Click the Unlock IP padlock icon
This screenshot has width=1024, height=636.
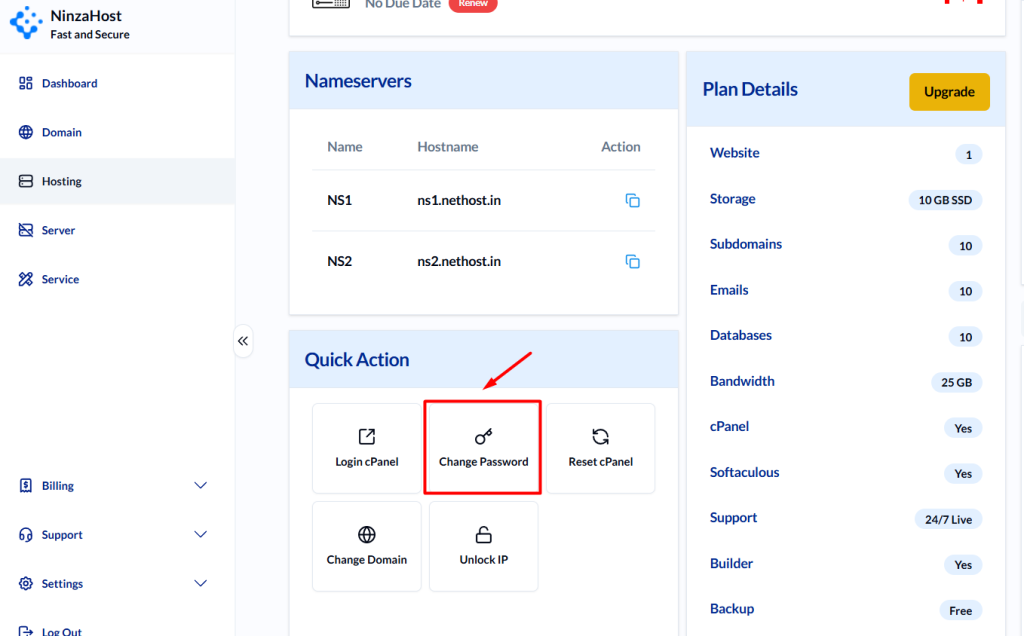tap(483, 534)
